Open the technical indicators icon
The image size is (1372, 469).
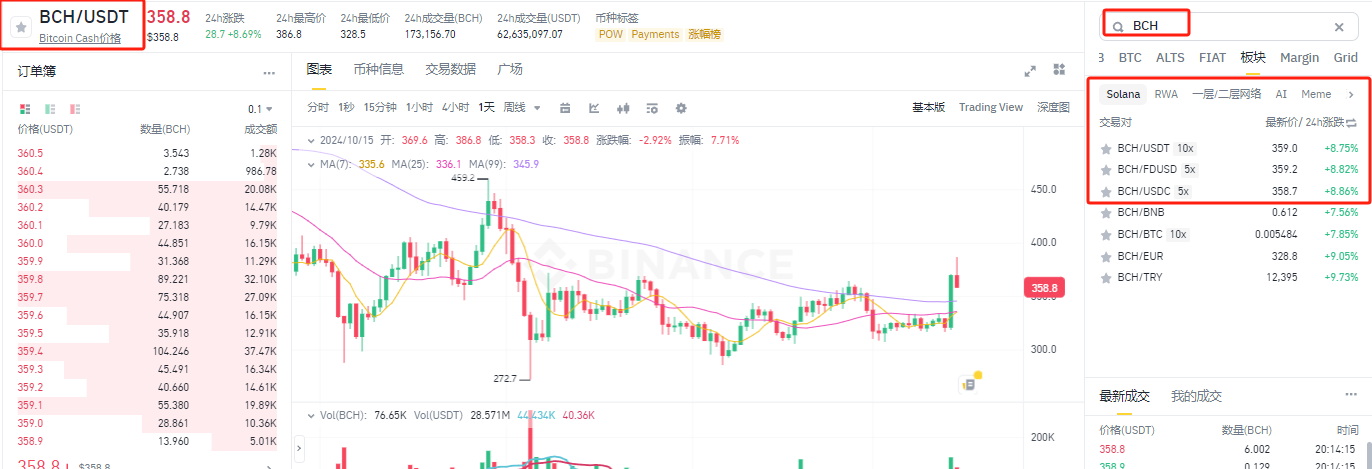pyautogui.click(x=594, y=108)
